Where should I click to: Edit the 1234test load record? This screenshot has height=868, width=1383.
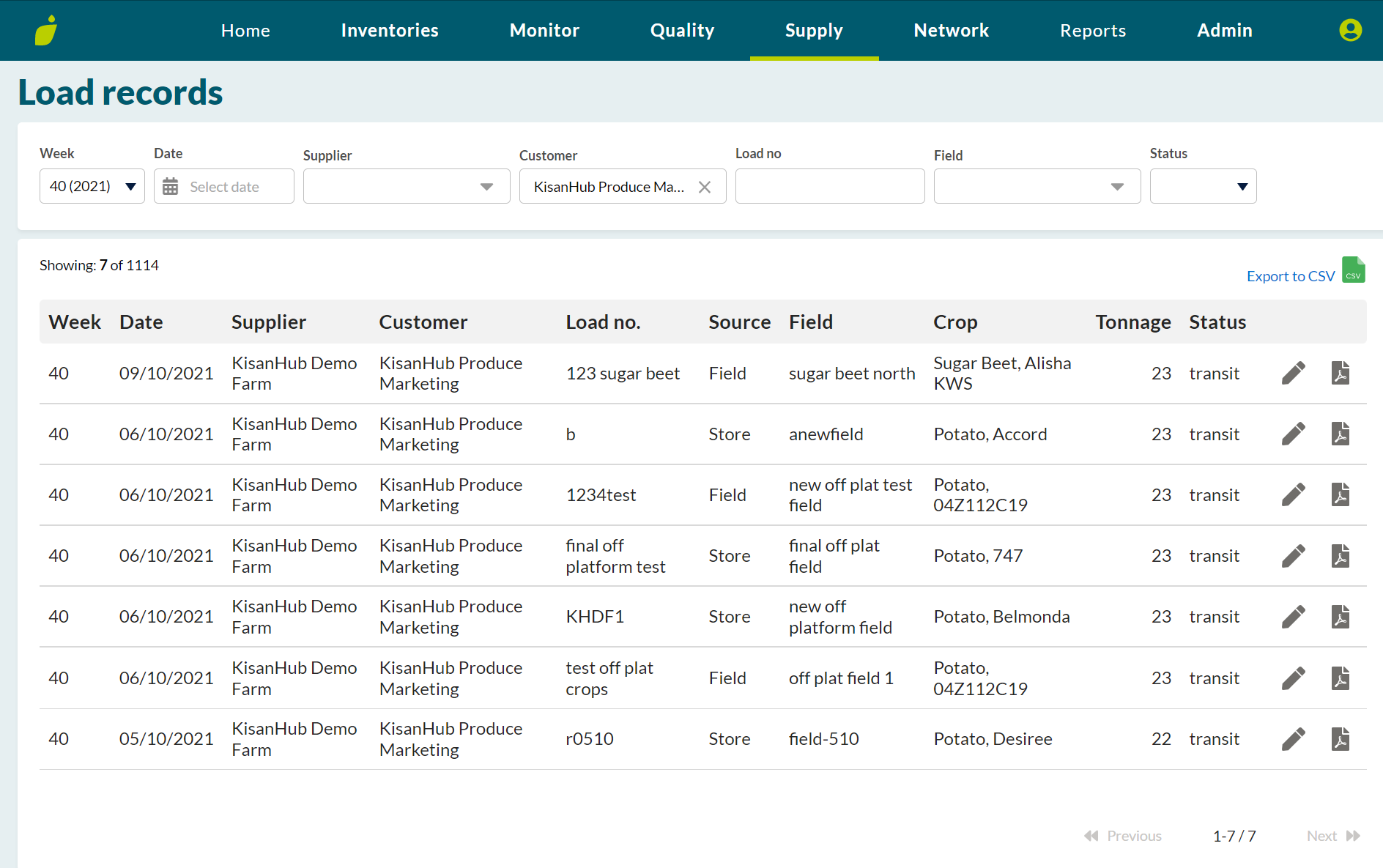[x=1294, y=494]
